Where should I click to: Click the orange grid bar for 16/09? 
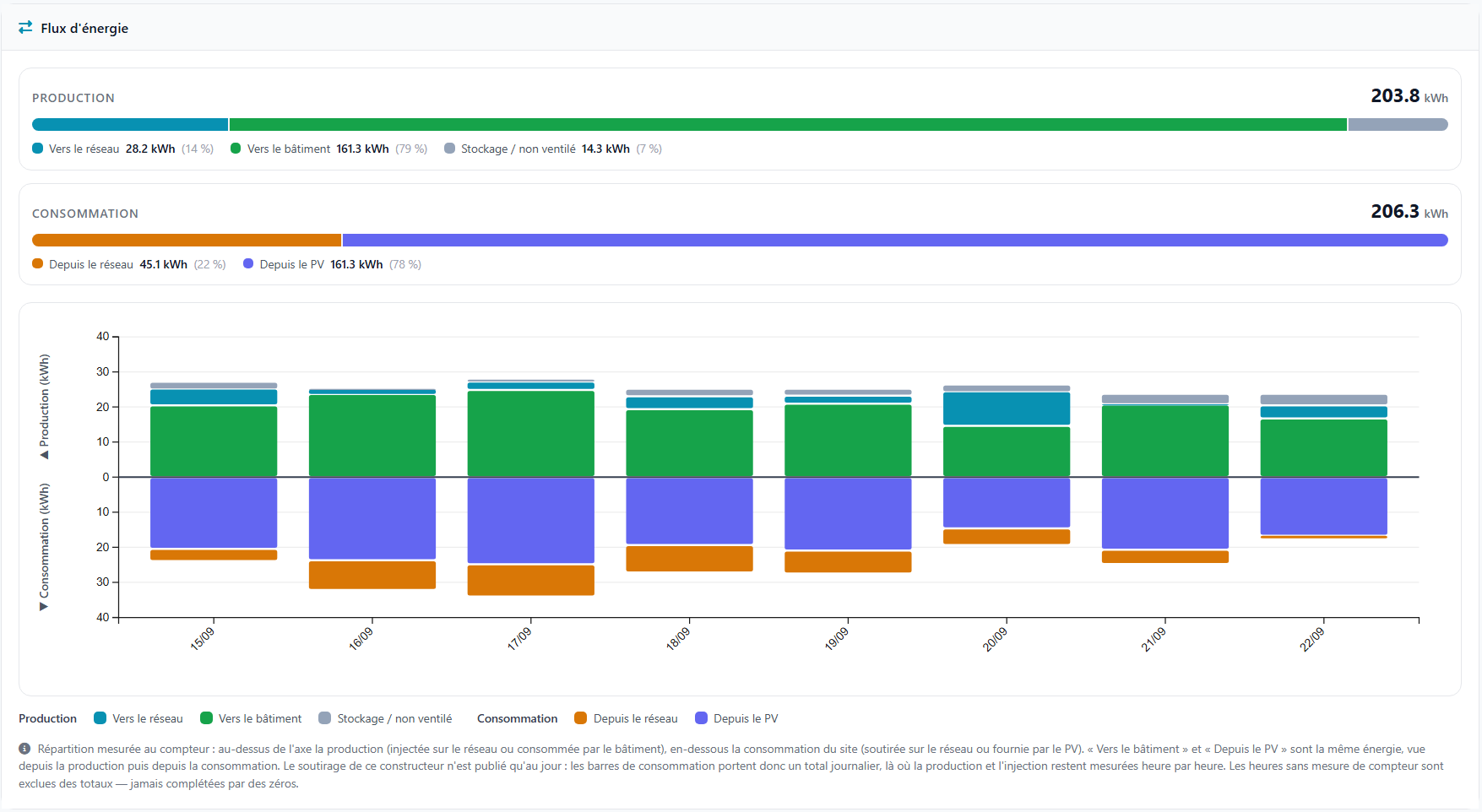pos(372,575)
